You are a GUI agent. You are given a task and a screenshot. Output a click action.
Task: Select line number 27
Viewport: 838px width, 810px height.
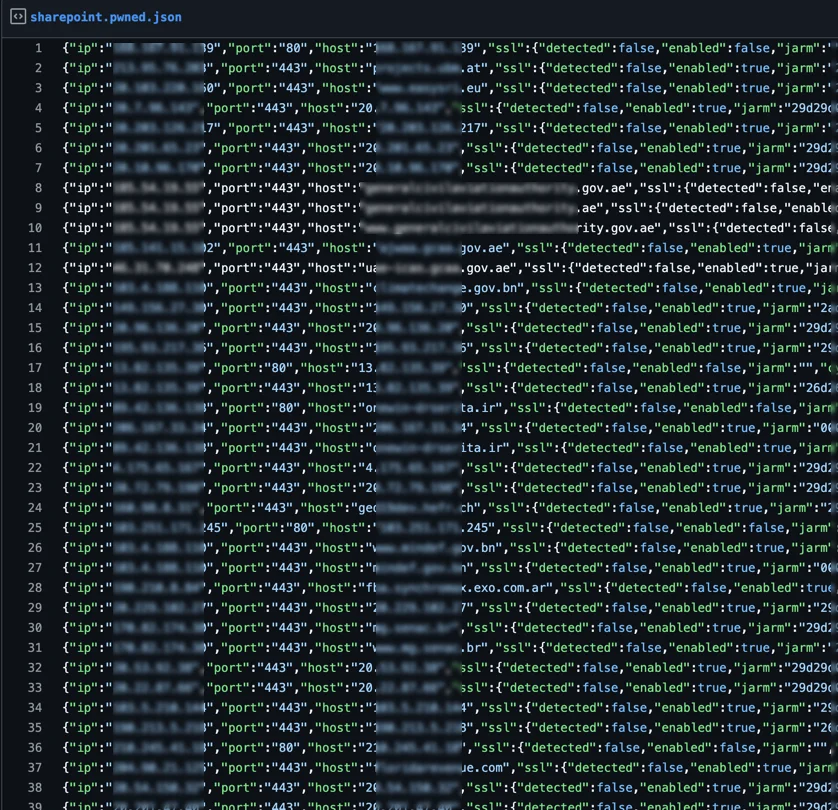tap(35, 567)
